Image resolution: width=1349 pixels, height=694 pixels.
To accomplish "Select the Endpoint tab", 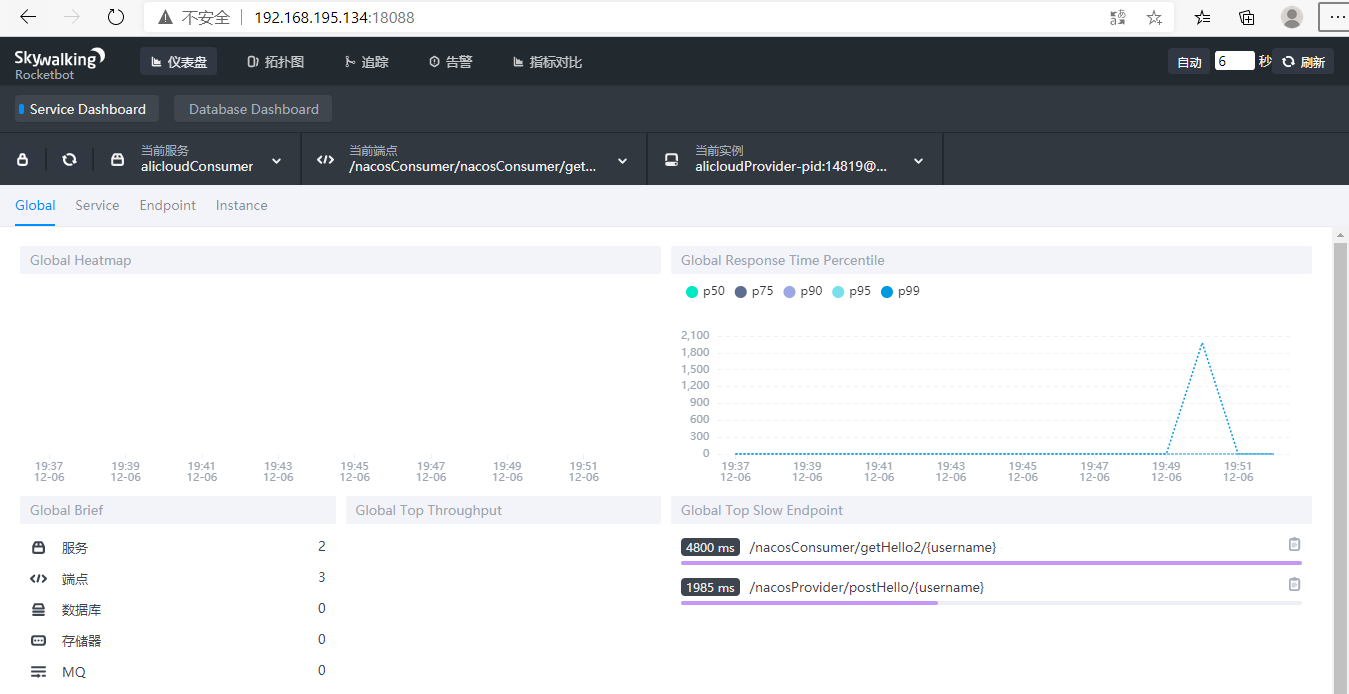I will [167, 205].
